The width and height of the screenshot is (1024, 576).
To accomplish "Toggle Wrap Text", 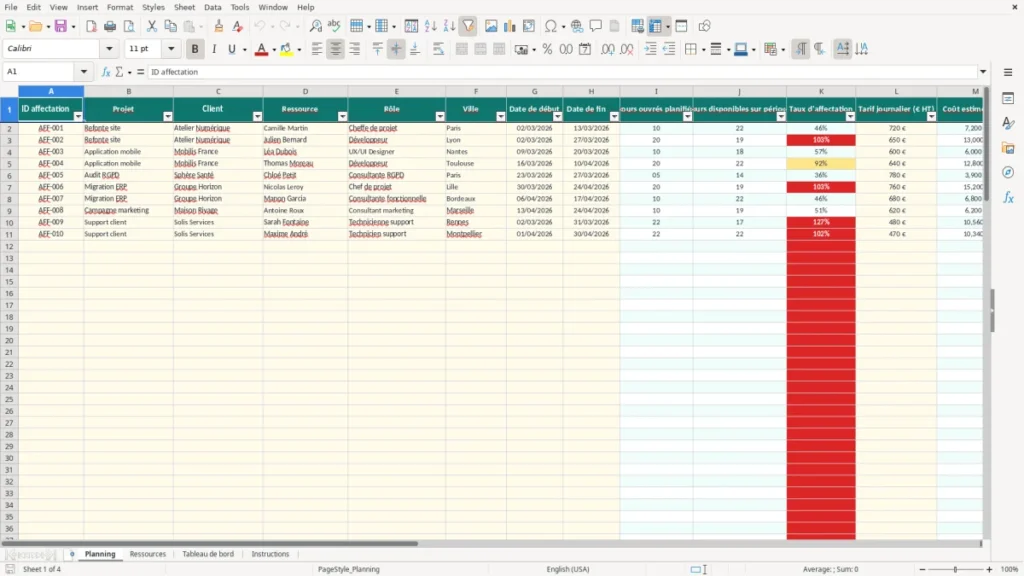I will (x=439, y=49).
